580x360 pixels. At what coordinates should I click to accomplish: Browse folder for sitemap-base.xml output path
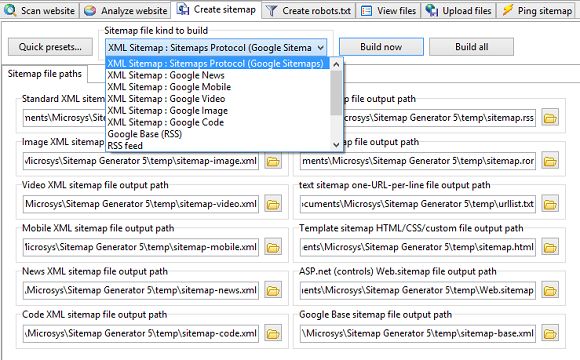[550, 334]
